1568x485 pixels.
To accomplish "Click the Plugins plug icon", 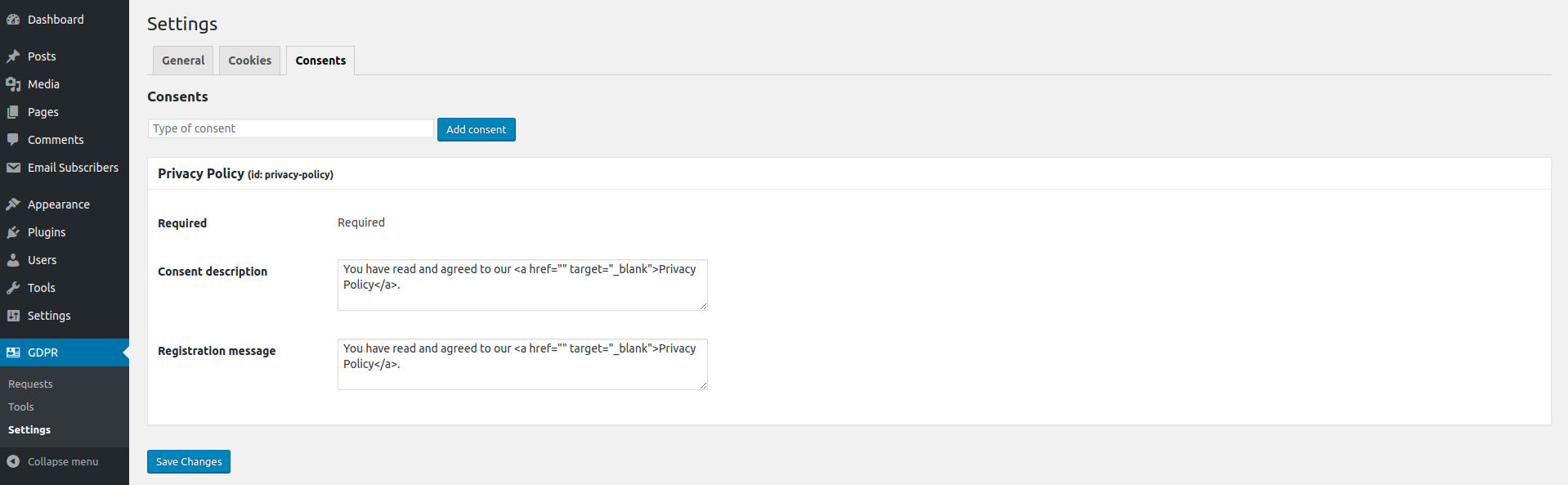I will [x=13, y=232].
